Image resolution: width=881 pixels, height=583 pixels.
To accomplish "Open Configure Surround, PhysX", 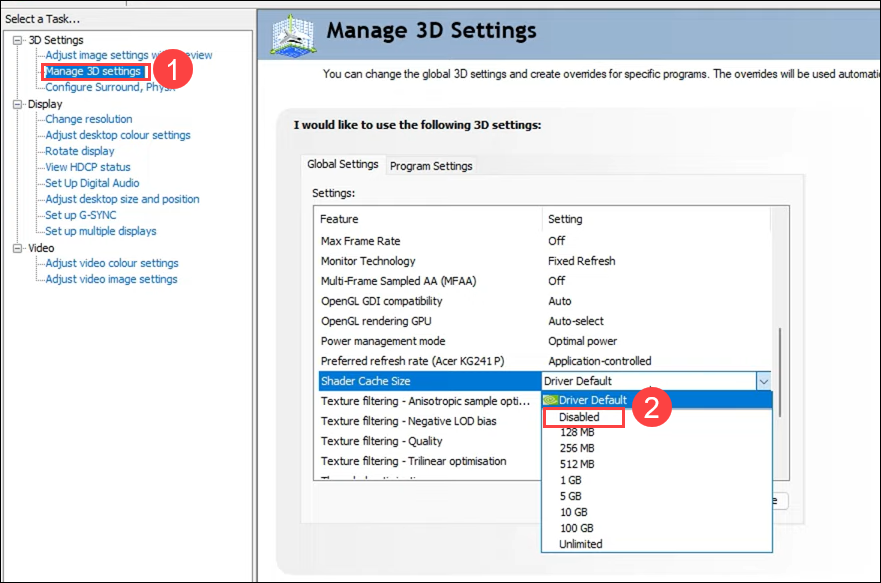I will (x=110, y=87).
